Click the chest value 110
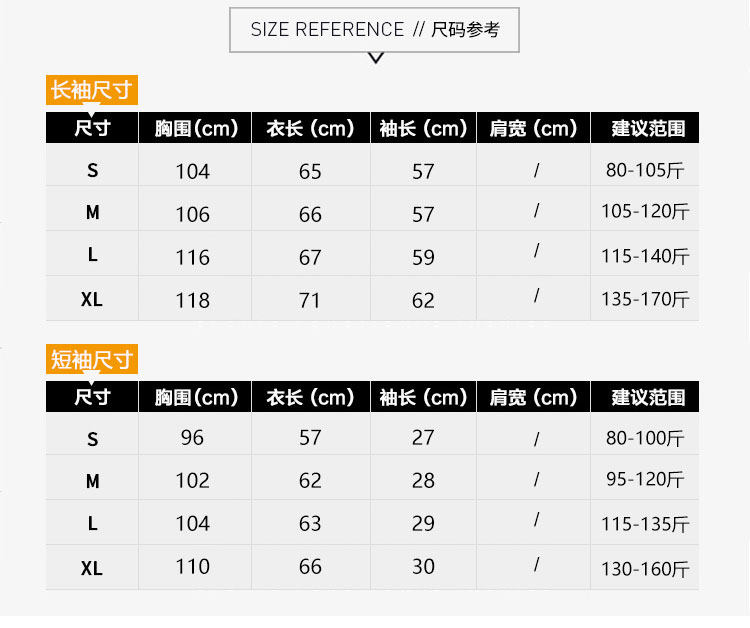750x628 pixels. pyautogui.click(x=193, y=566)
